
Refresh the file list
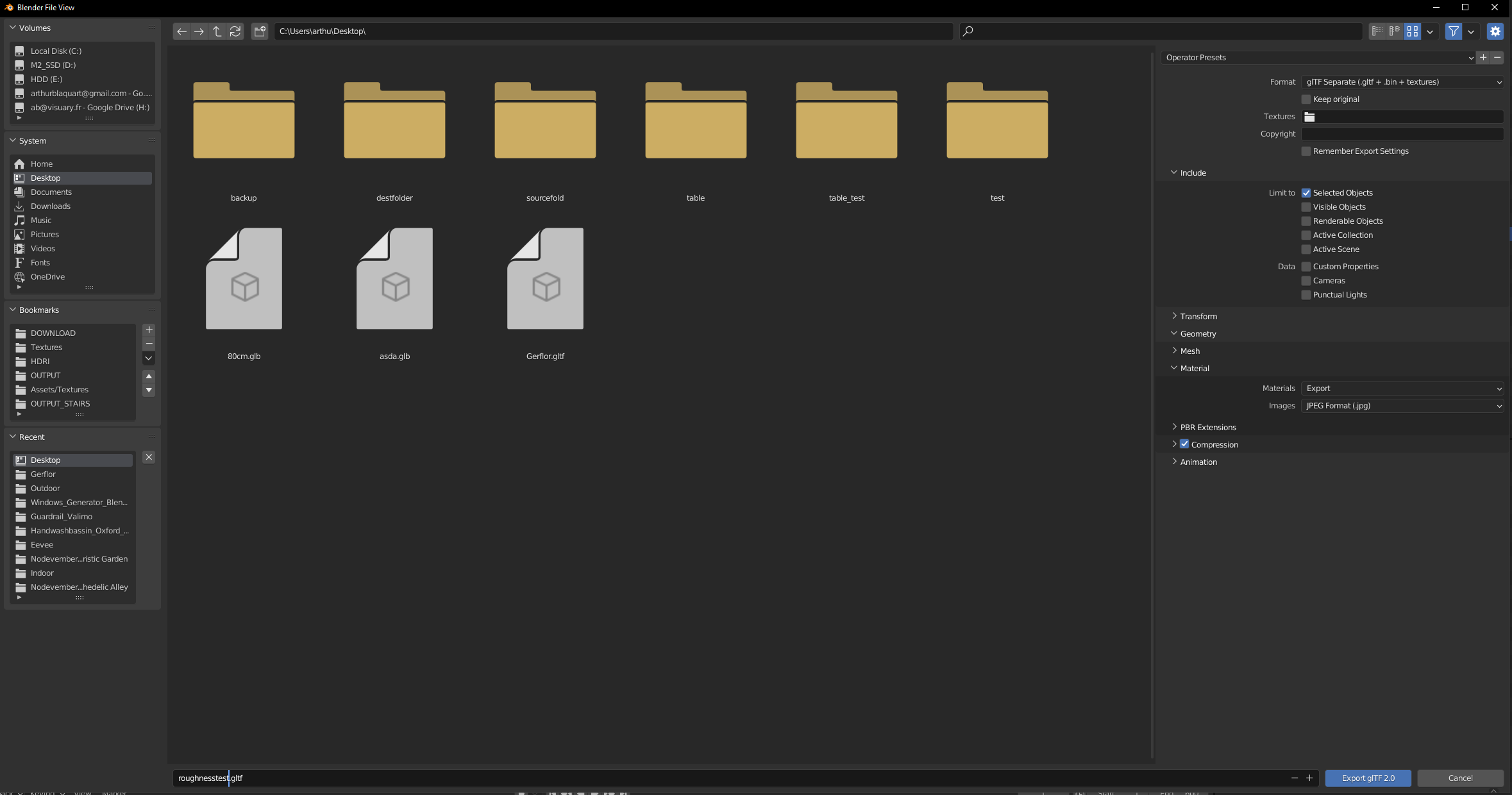(235, 31)
